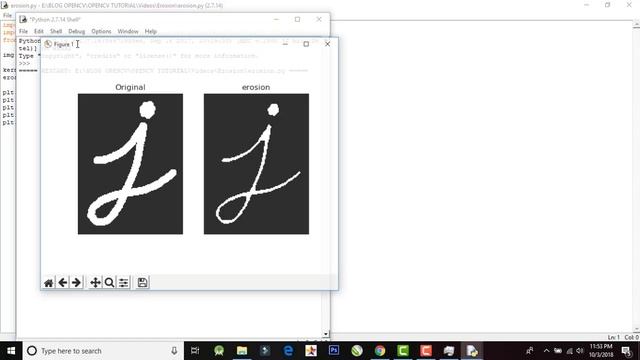Open volume control in system tray
This screenshot has width=640, height=360.
click(580, 351)
